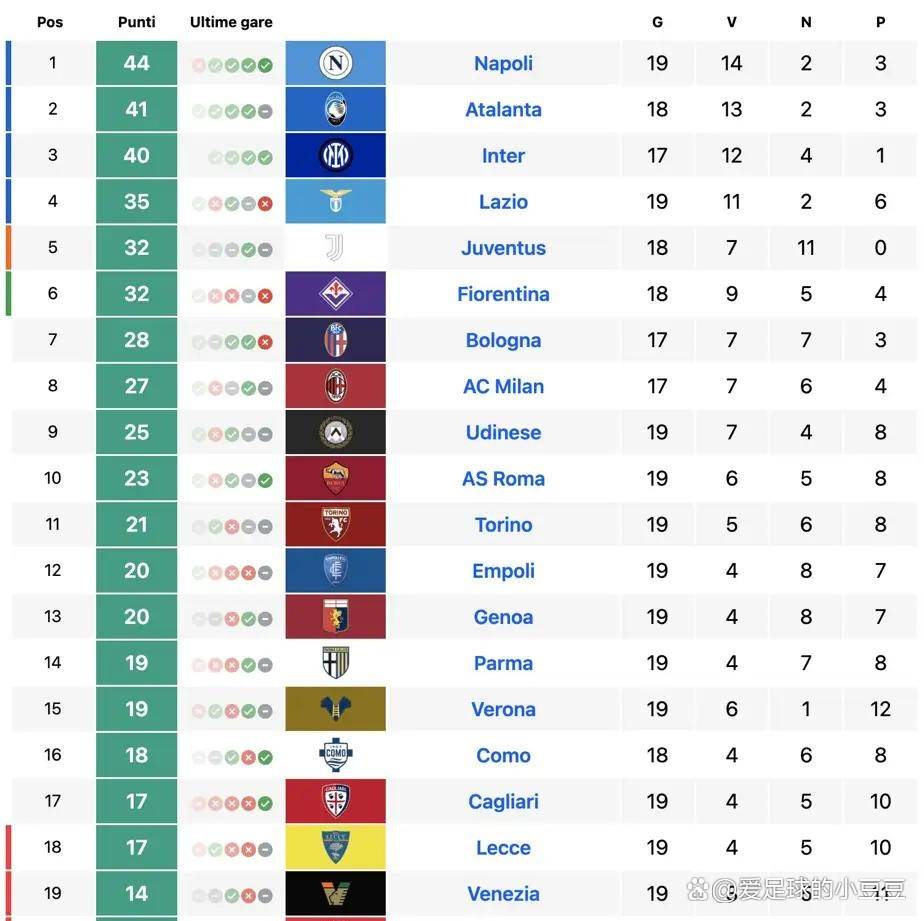The width and height of the screenshot is (924, 921).
Task: Click the AC Milan crest
Action: (335, 386)
